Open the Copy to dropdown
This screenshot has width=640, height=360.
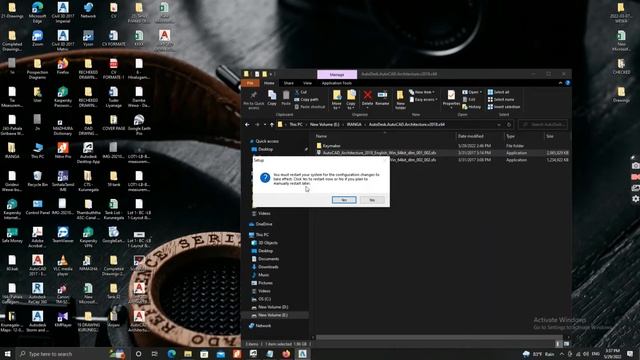coord(351,100)
